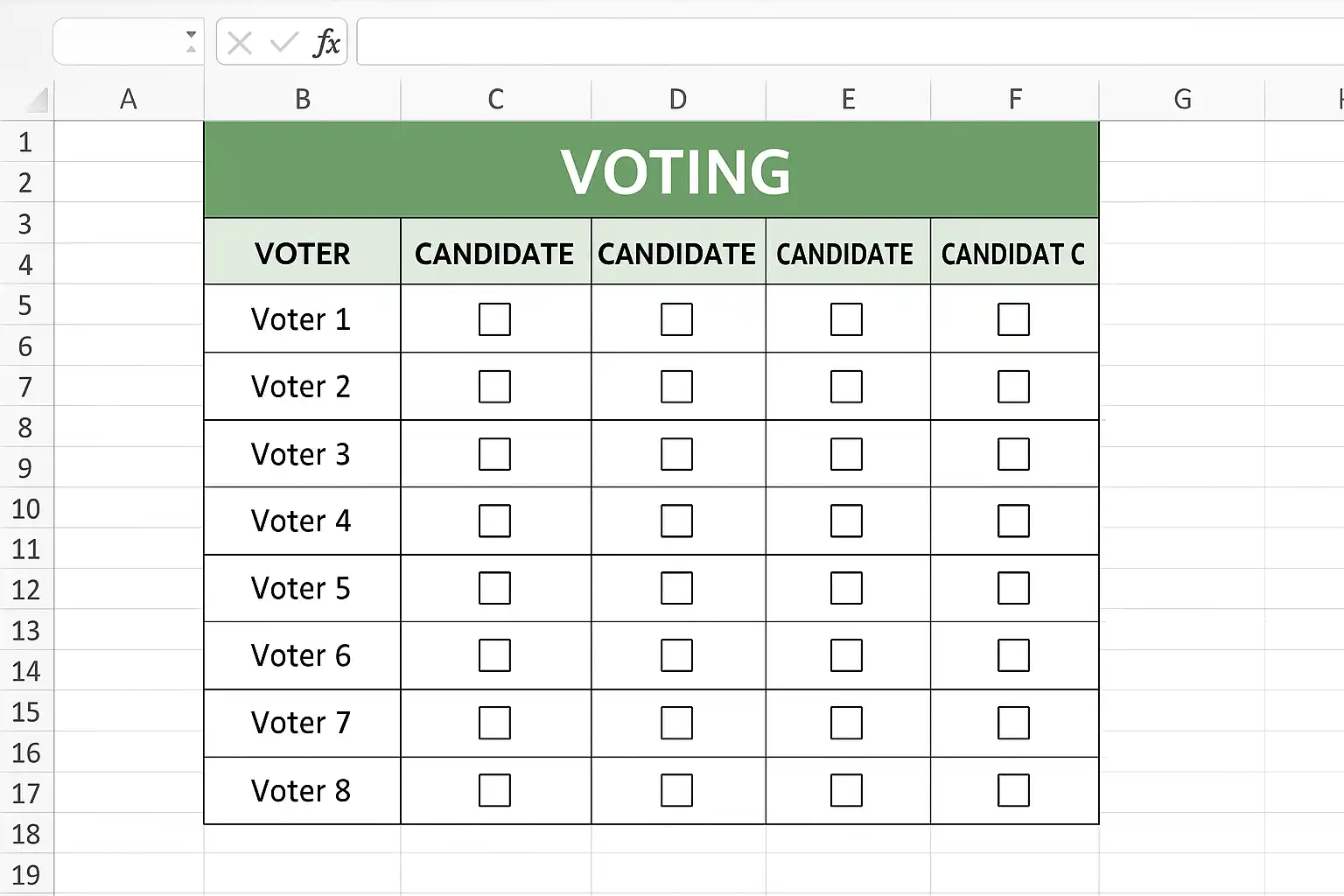Viewport: 1344px width, 896px height.
Task: Select column G header
Action: [1182, 100]
